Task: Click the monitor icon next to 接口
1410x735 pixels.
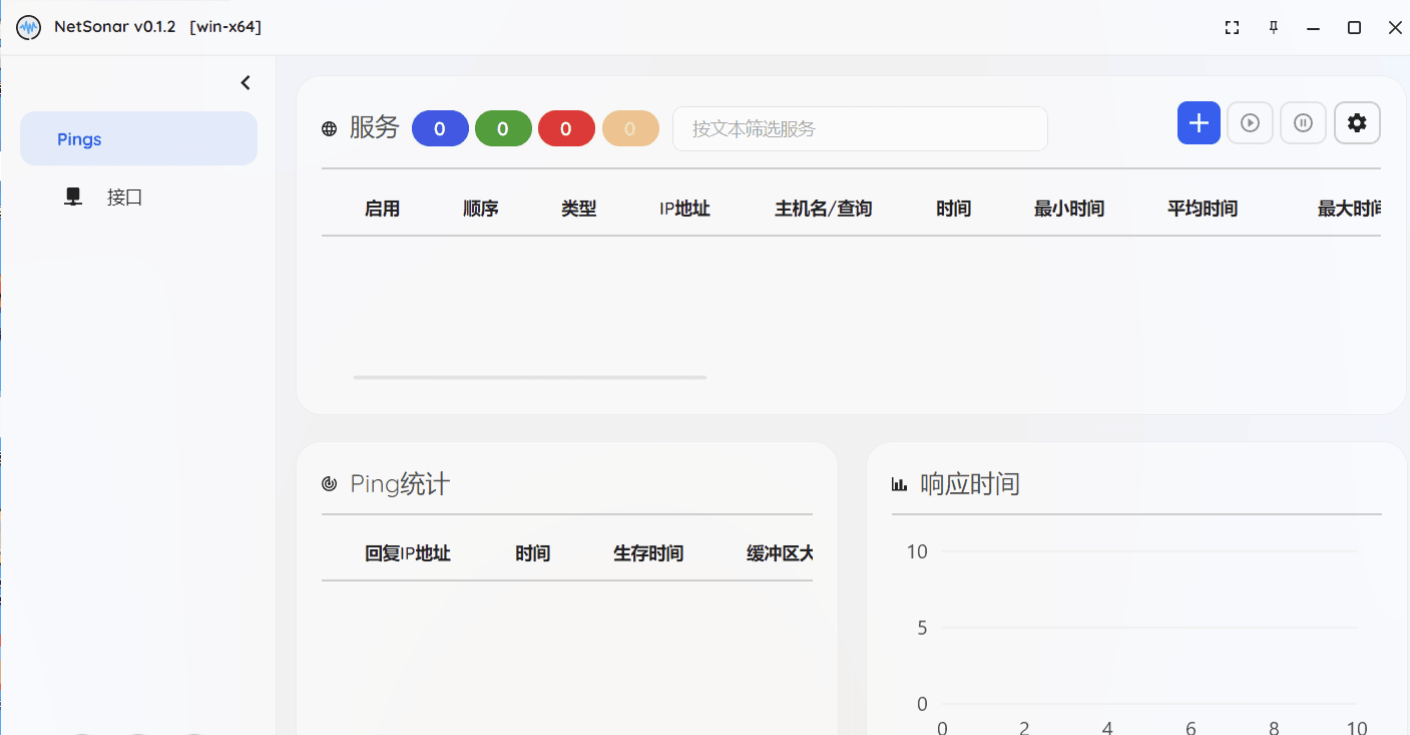Action: point(72,196)
